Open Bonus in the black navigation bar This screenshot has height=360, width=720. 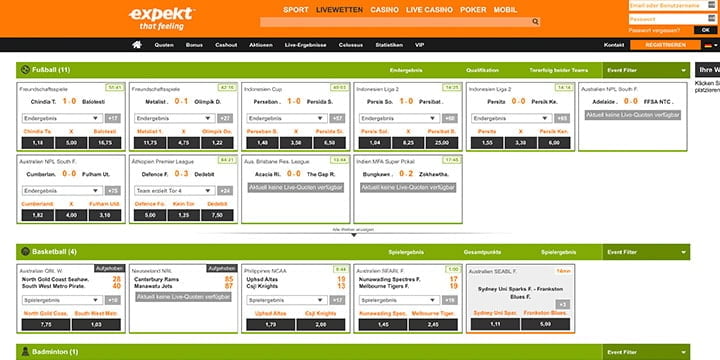(194, 45)
